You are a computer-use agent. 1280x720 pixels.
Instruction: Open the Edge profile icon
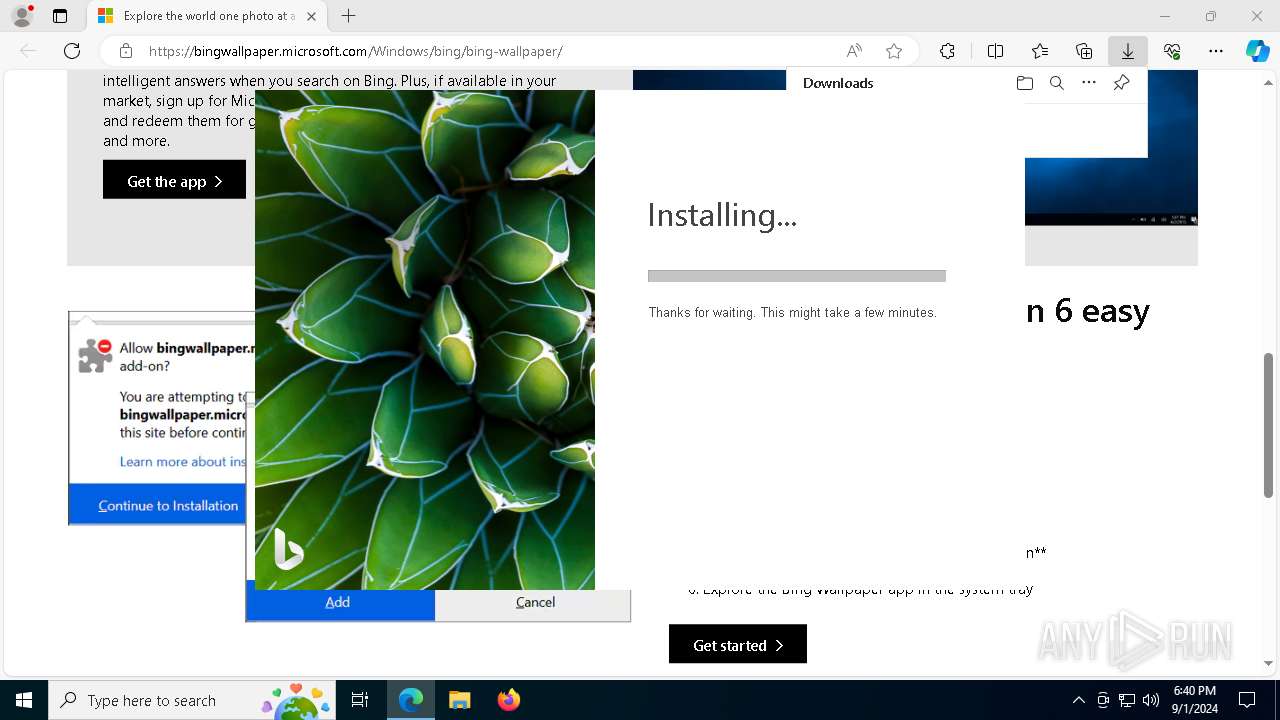tap(21, 16)
